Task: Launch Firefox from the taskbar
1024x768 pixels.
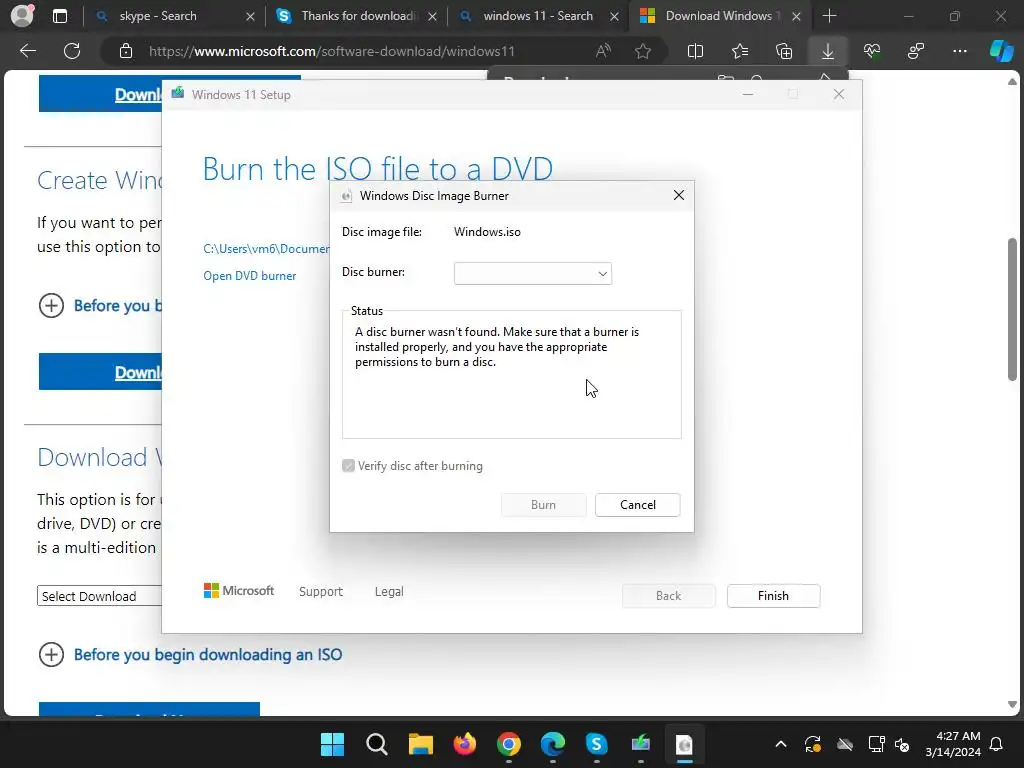Action: [465, 744]
